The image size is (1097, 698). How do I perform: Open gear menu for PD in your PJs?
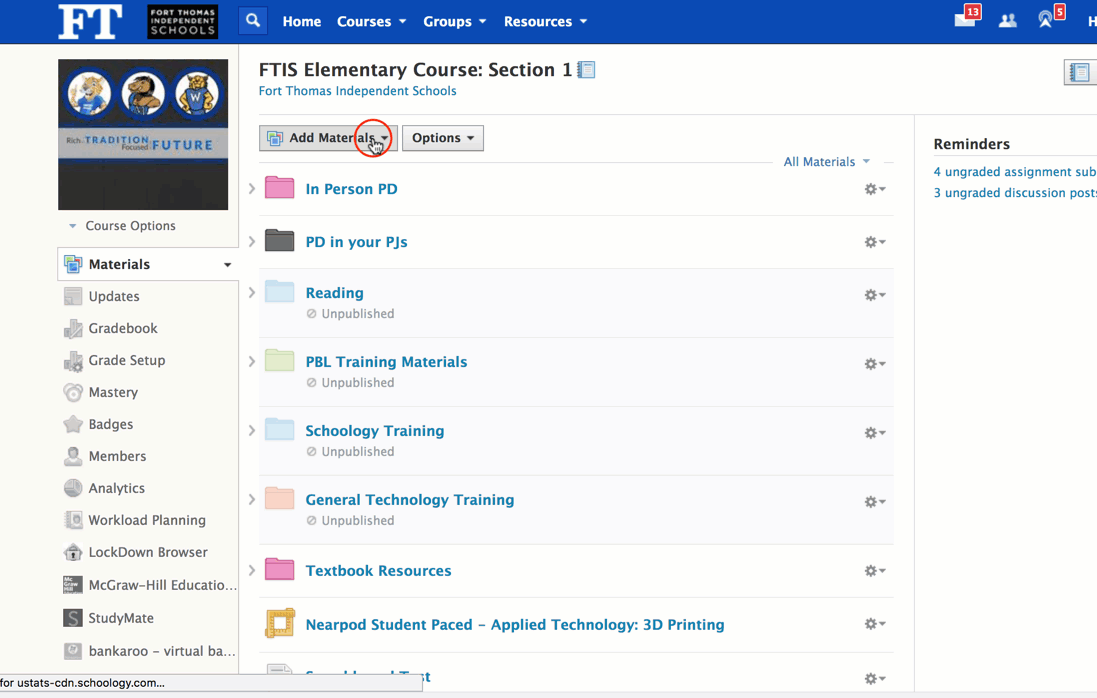point(875,242)
